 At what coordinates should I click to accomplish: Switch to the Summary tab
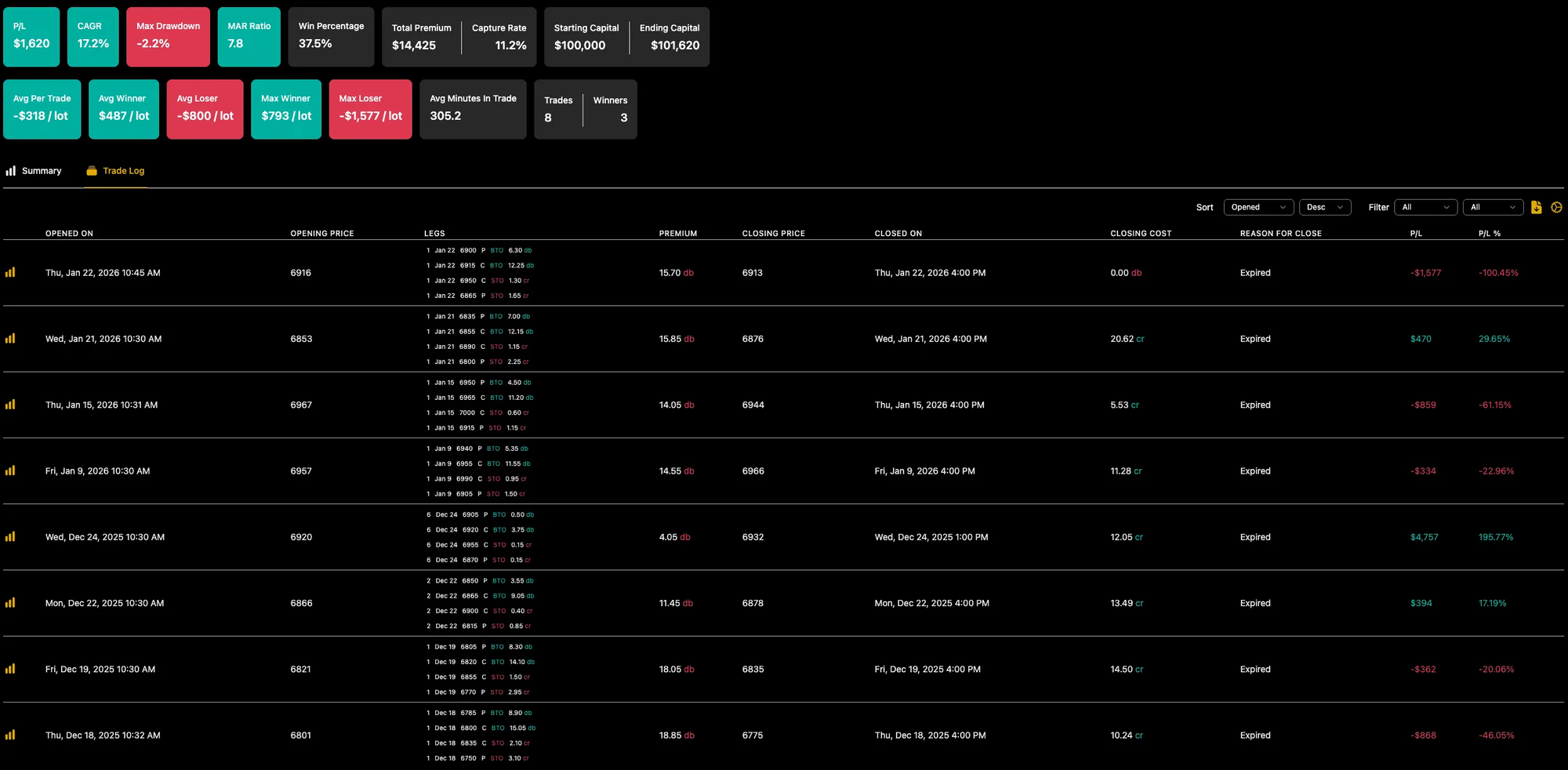(34, 171)
